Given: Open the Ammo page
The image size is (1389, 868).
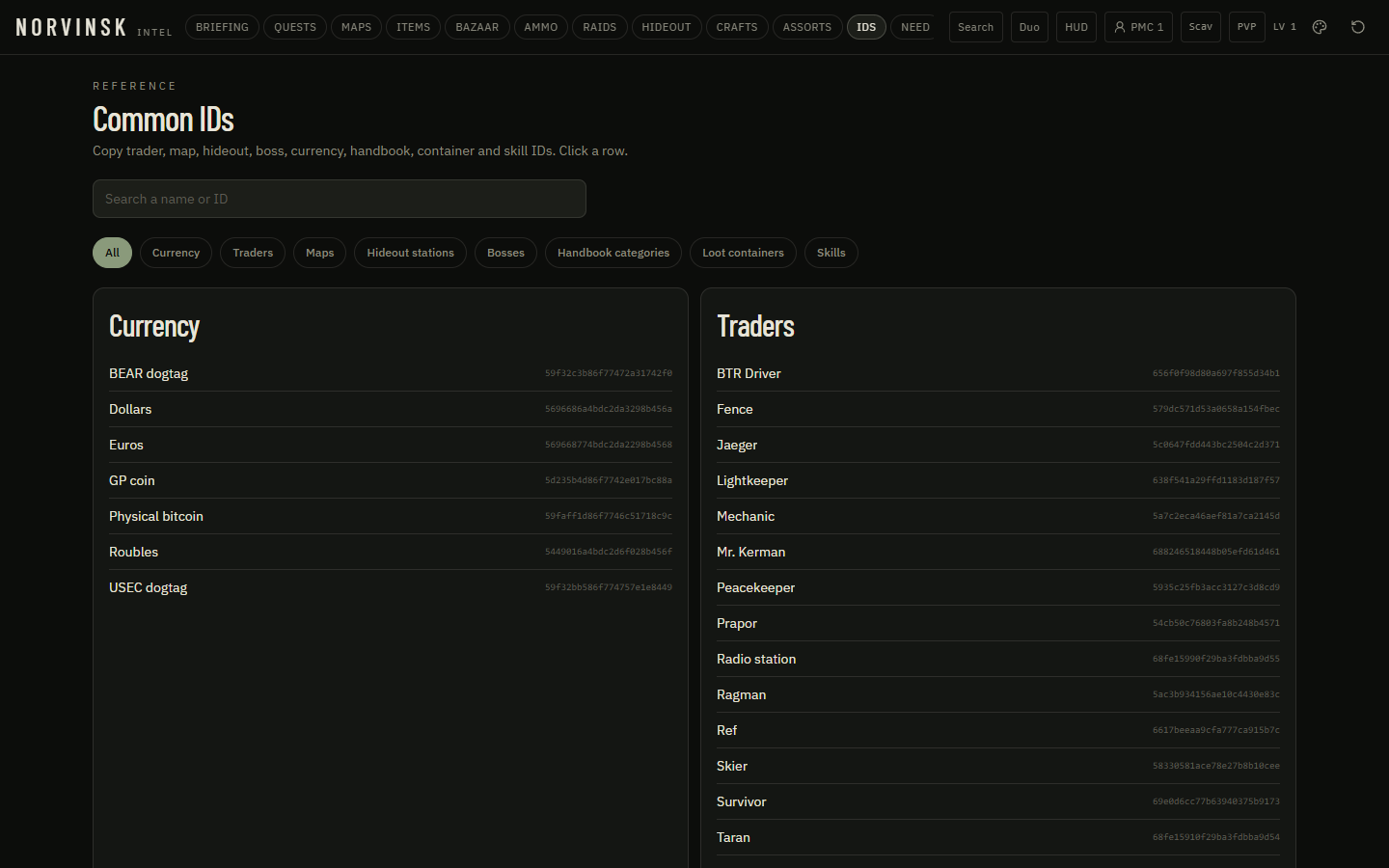Looking at the screenshot, I should click(541, 27).
